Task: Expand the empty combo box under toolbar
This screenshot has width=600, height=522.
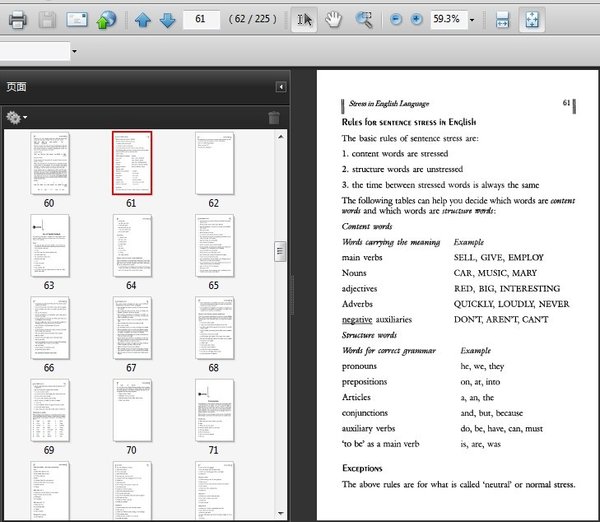Action: pyautogui.click(x=73, y=51)
